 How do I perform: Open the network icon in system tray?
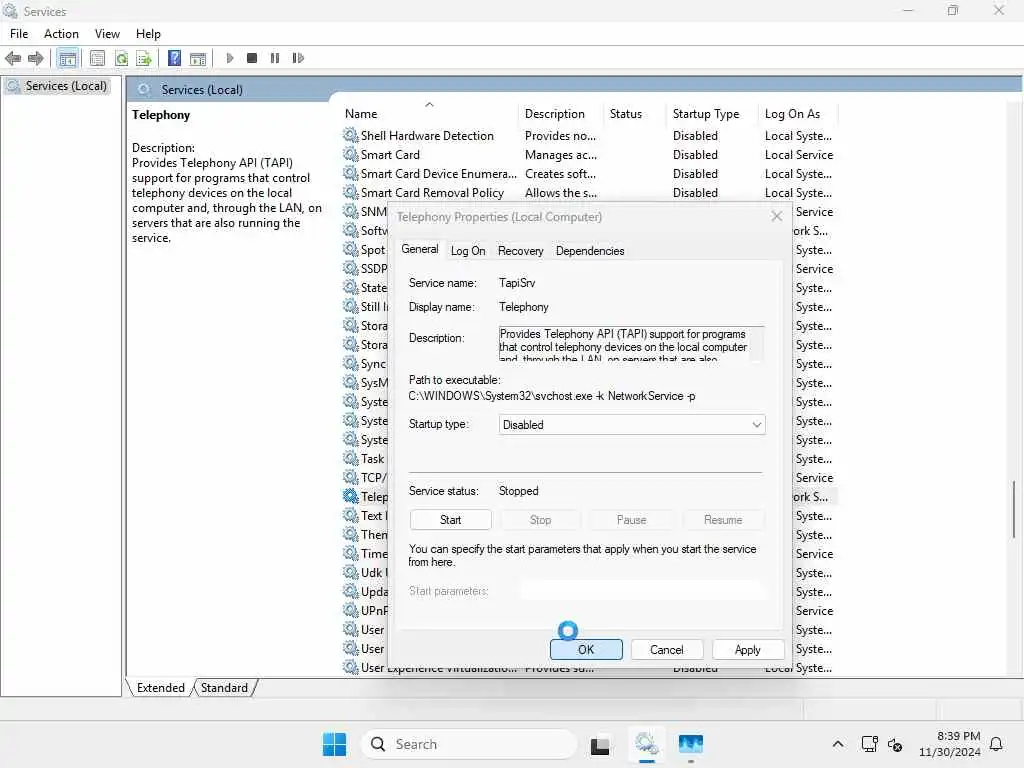(x=869, y=744)
